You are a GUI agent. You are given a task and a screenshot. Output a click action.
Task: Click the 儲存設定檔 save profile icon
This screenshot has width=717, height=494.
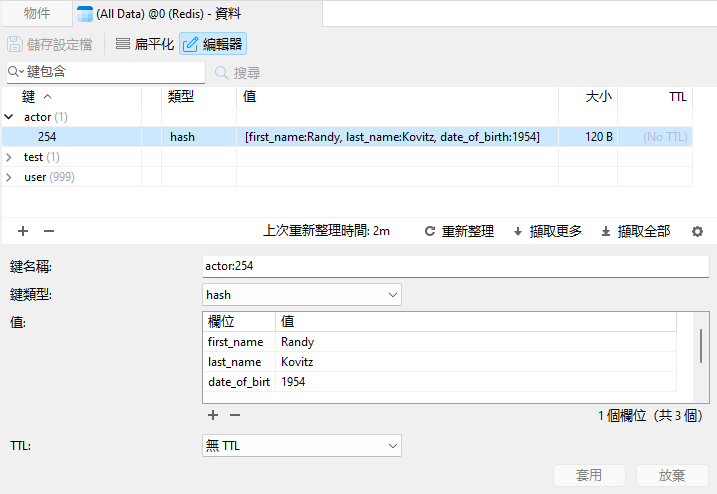click(15, 44)
